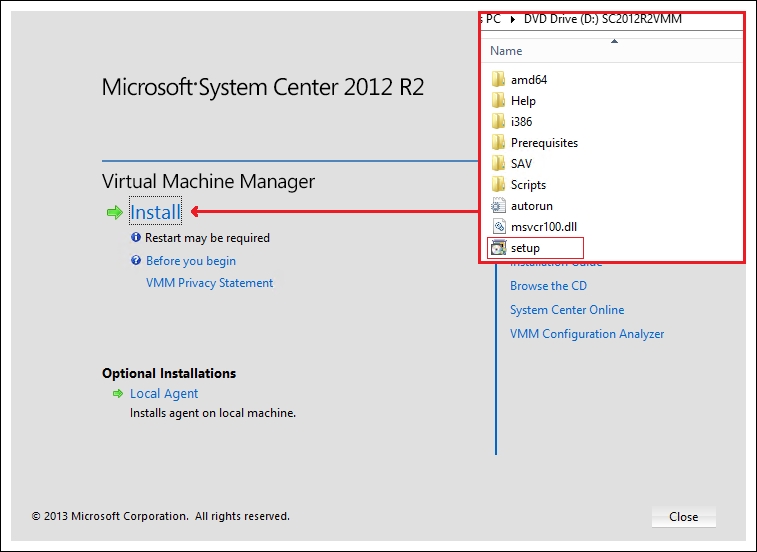Click the msvcr100.dll file icon
The image size is (757, 552).
499,227
